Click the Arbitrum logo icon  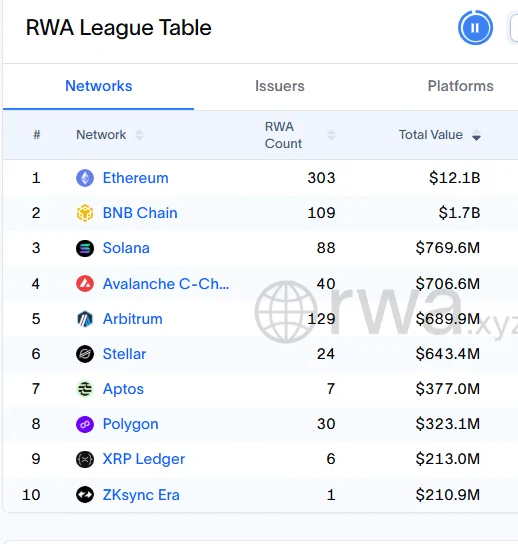(85, 318)
